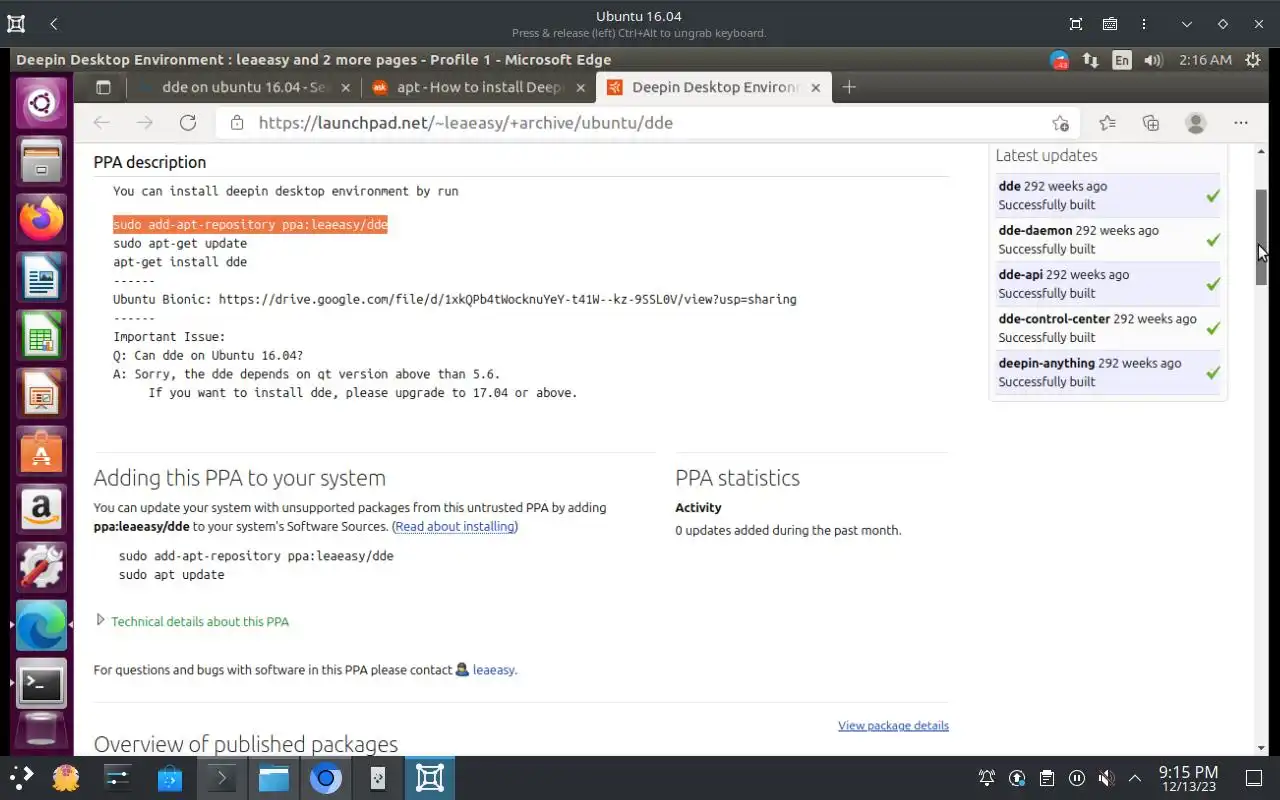The image size is (1280, 800).
Task: Go back in Edge browser
Action: [101, 123]
